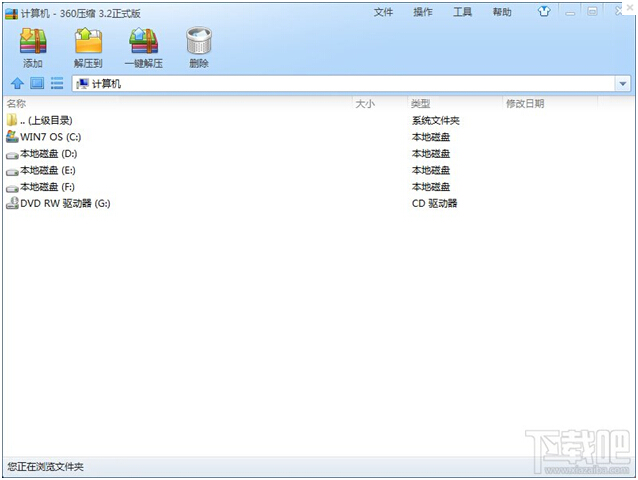Click the CD 驱动器 type cell

click(x=435, y=203)
